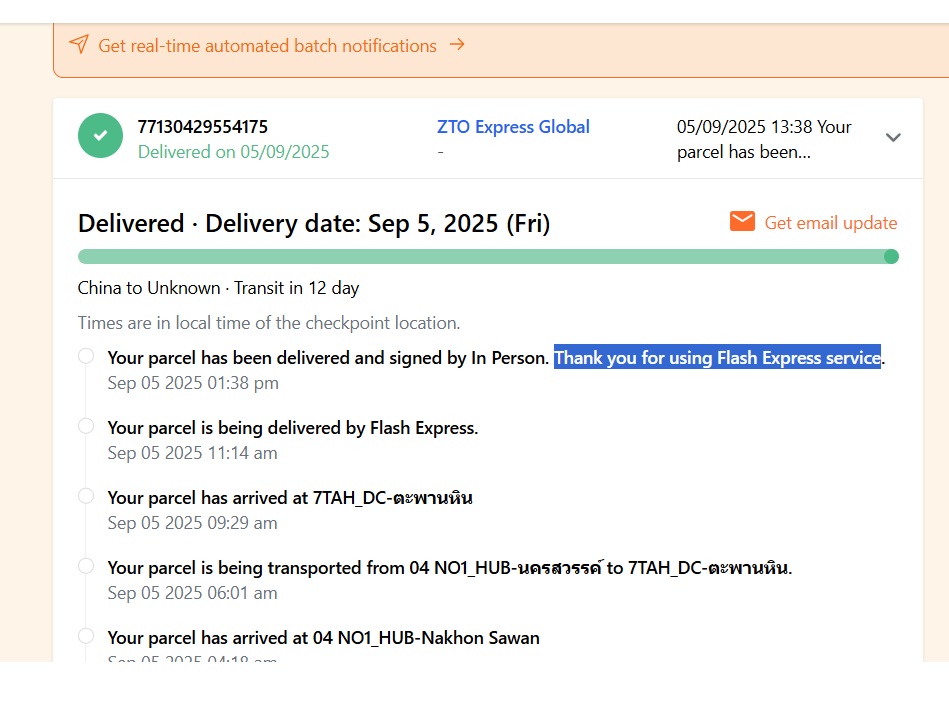Collapse the tracking details chevron

tap(893, 138)
